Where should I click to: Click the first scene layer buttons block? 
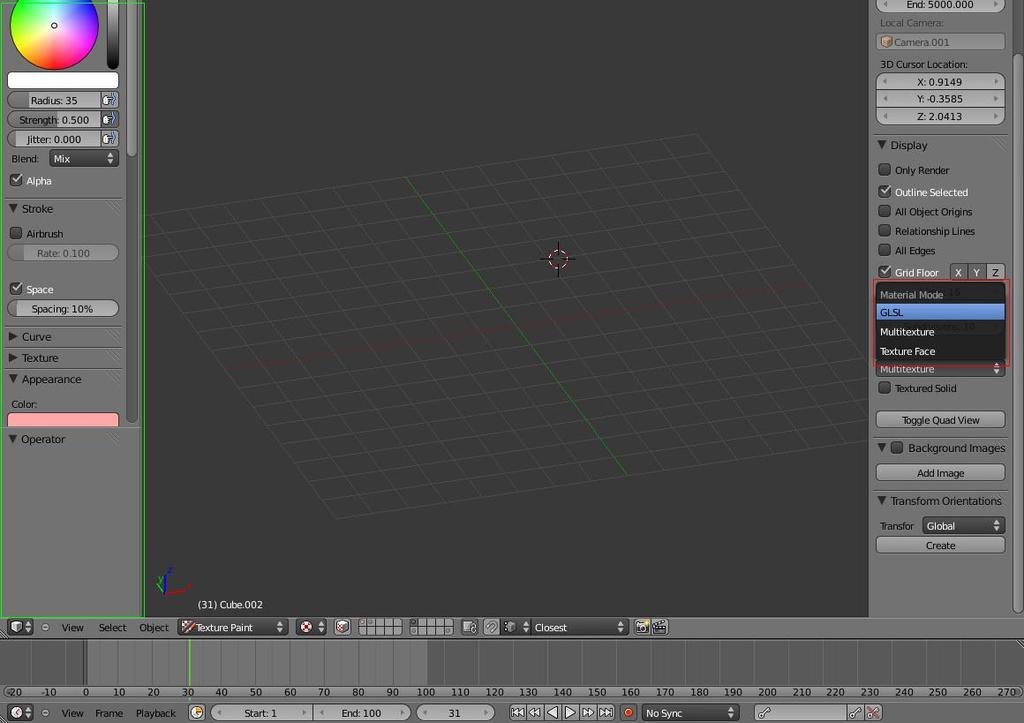click(380, 627)
